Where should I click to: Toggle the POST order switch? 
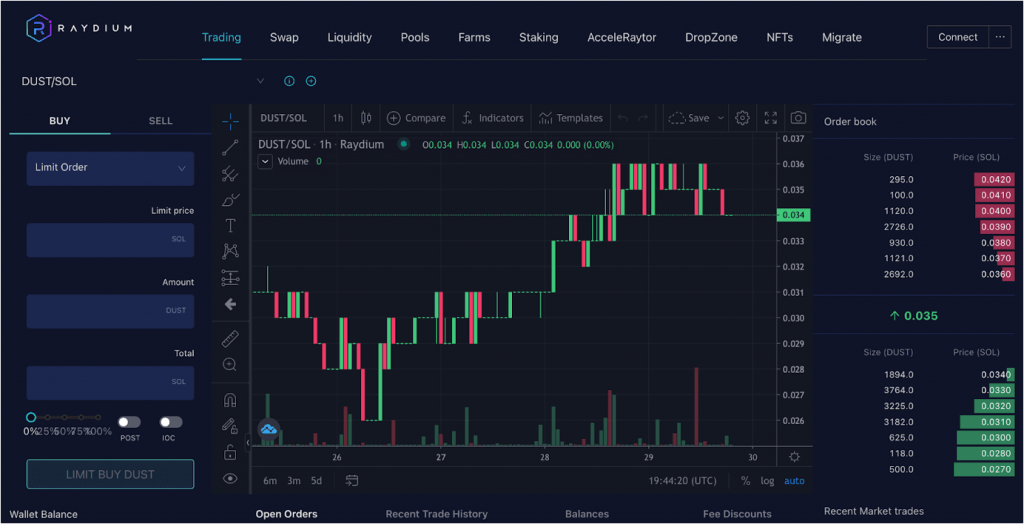click(x=129, y=422)
